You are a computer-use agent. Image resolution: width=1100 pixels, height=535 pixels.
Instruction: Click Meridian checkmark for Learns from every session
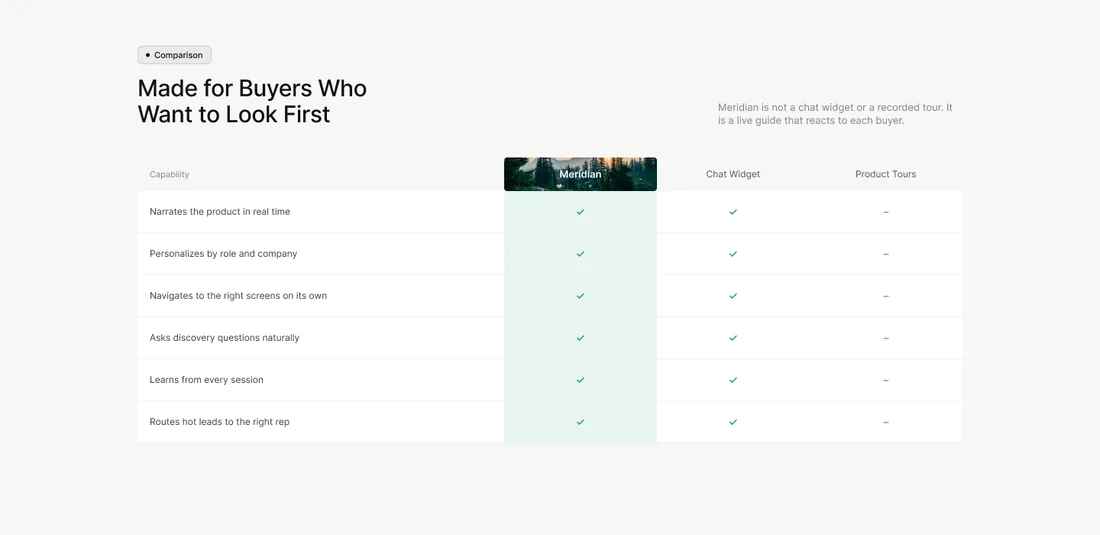coord(580,380)
